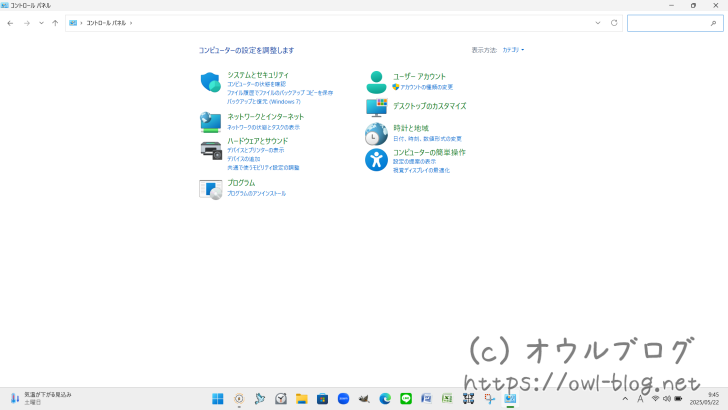Click the Clock and Region icon

click(x=376, y=134)
